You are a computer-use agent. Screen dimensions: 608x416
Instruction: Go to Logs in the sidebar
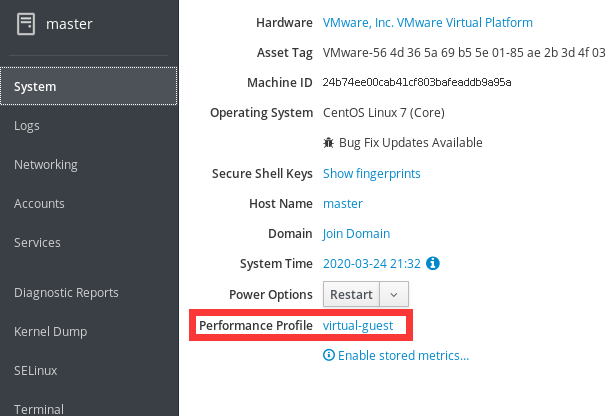pos(27,126)
